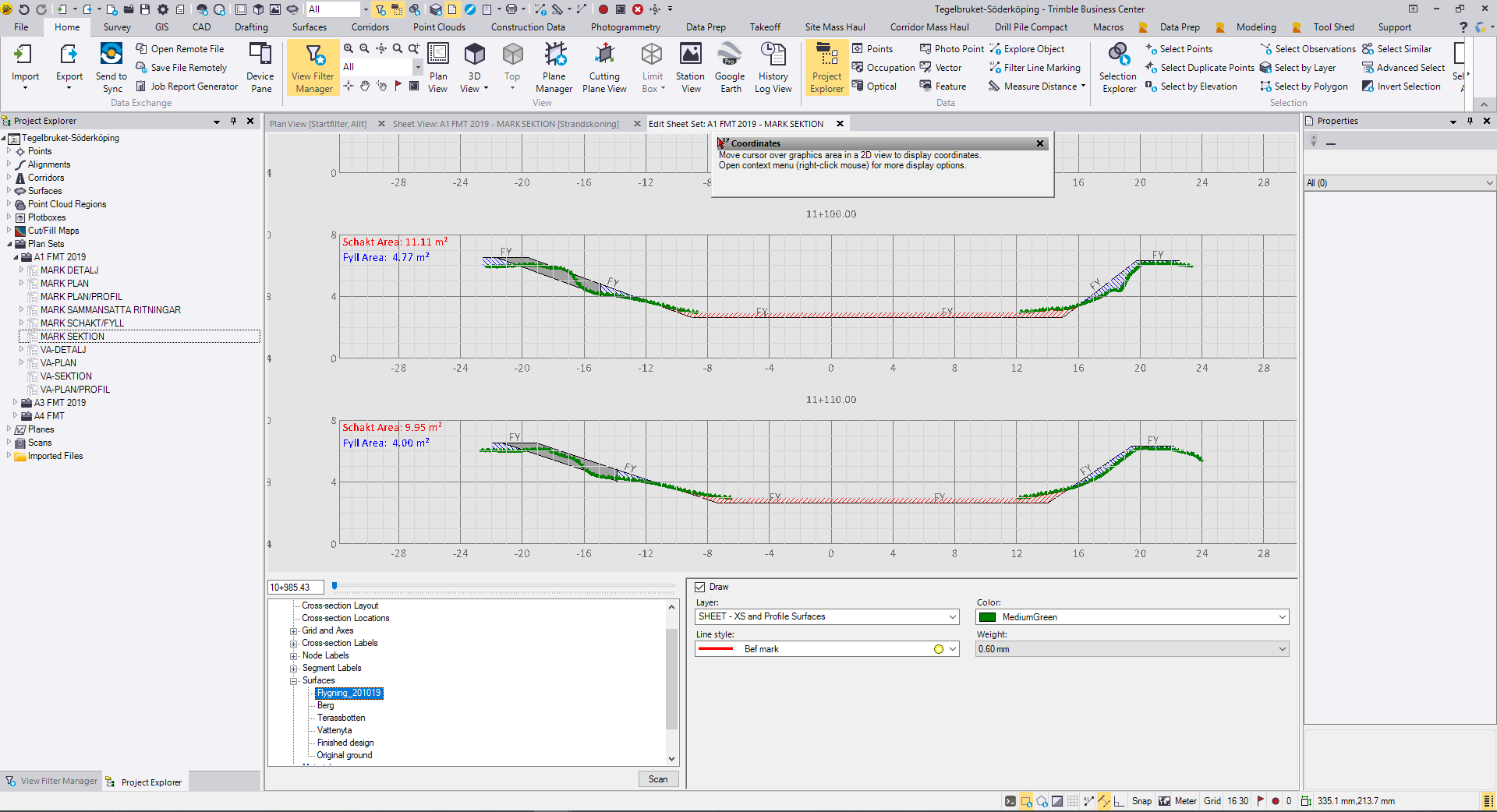This screenshot has height=812, width=1497.
Task: Open History Log View
Action: [773, 68]
